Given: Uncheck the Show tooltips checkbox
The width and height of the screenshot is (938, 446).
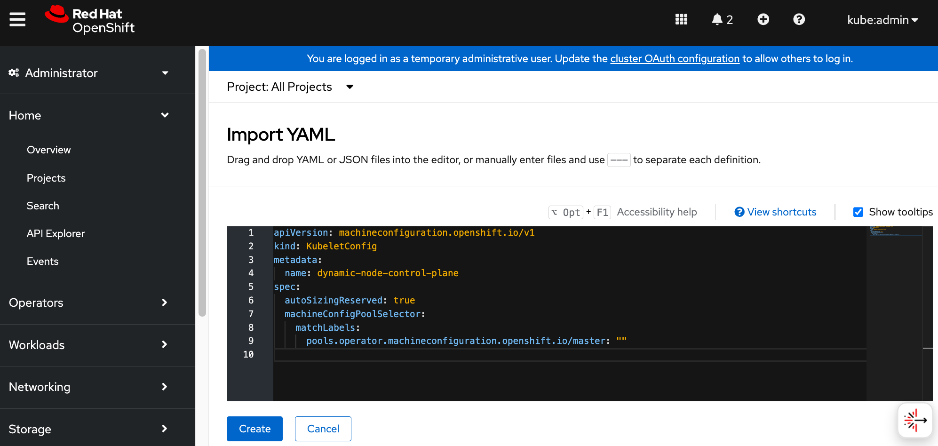Looking at the screenshot, I should pyautogui.click(x=858, y=212).
